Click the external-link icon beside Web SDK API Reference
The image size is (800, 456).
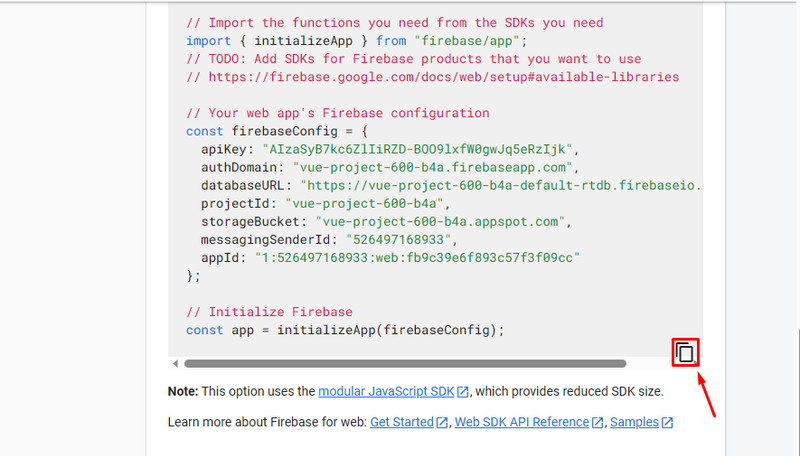(x=597, y=422)
